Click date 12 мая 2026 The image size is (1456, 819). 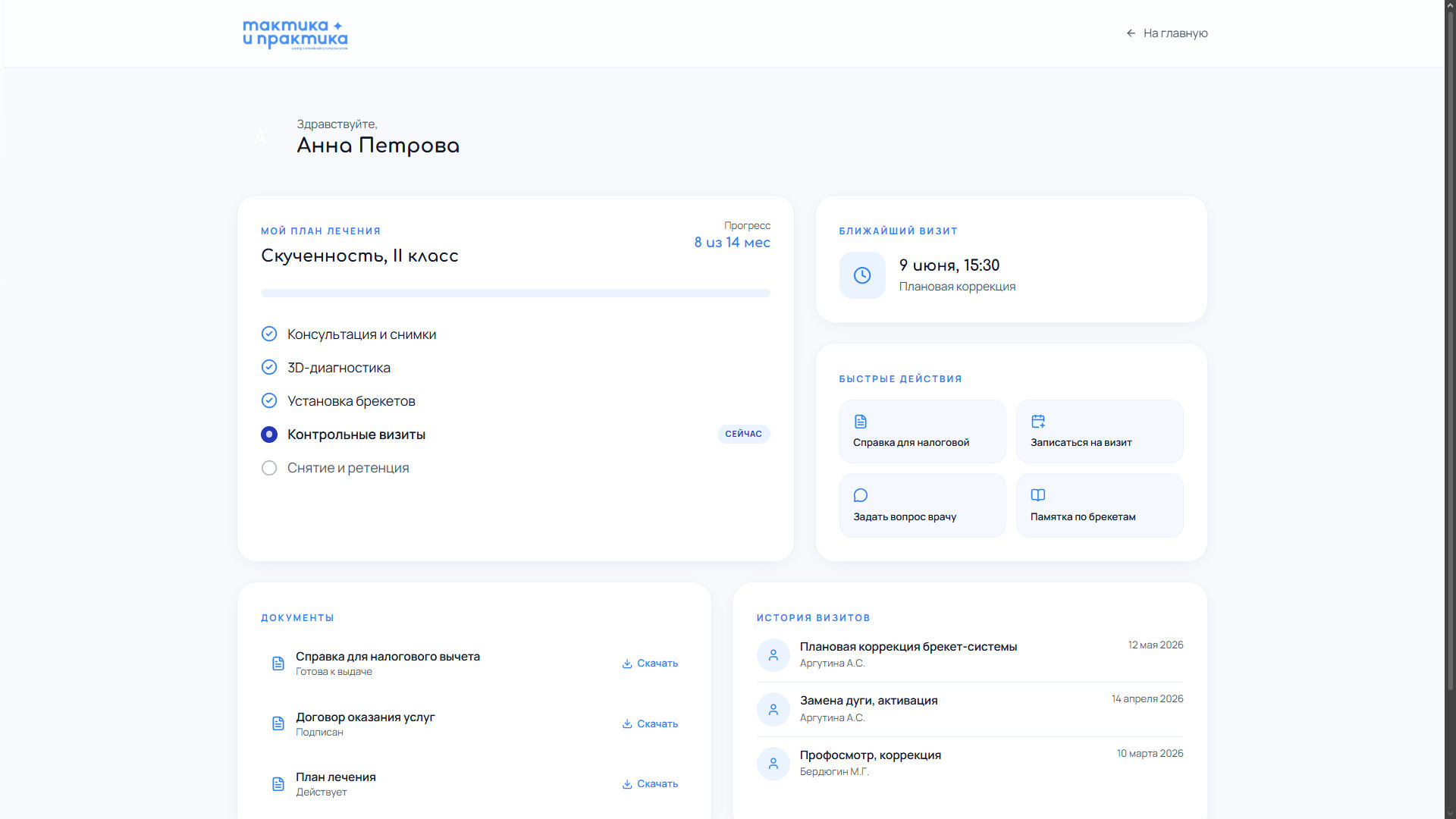click(1156, 645)
